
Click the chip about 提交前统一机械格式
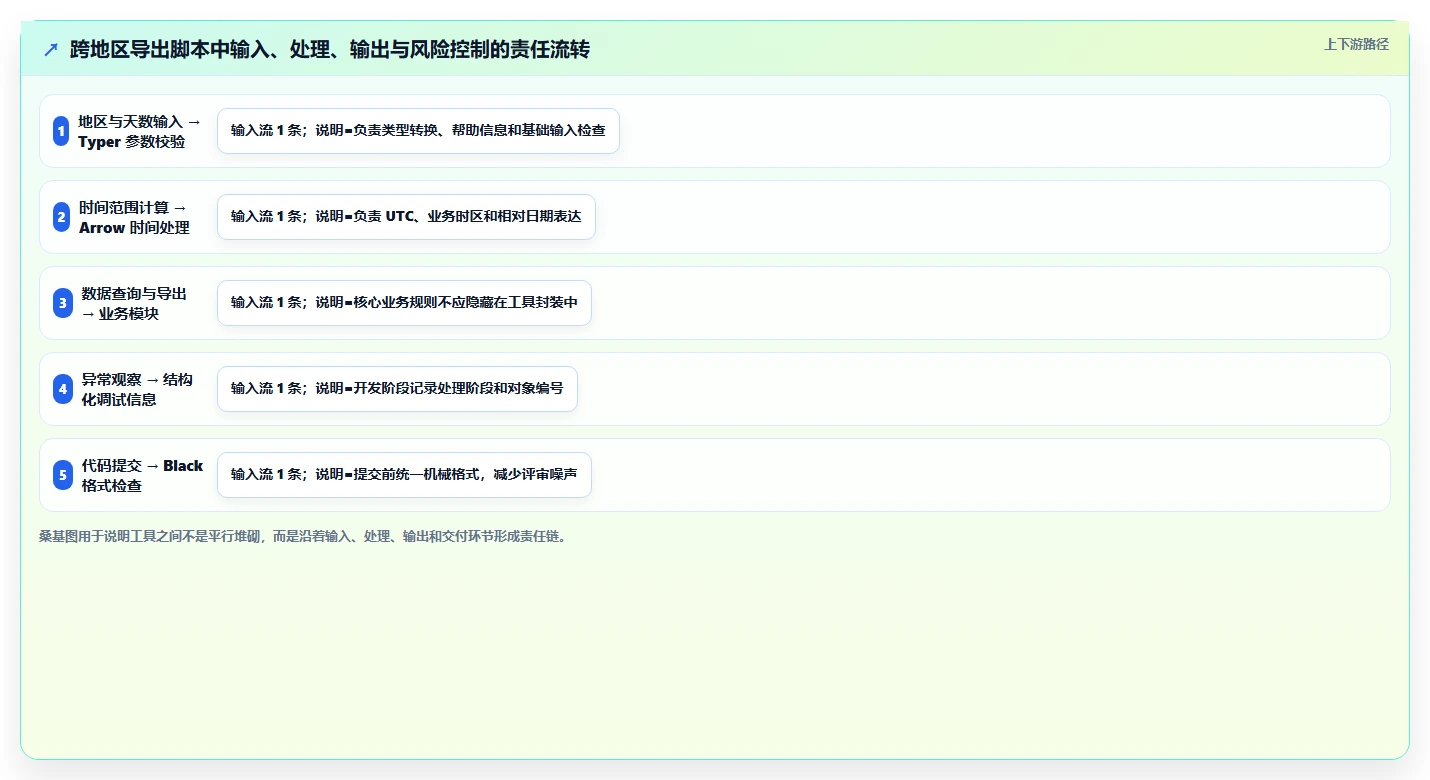pyautogui.click(x=404, y=475)
